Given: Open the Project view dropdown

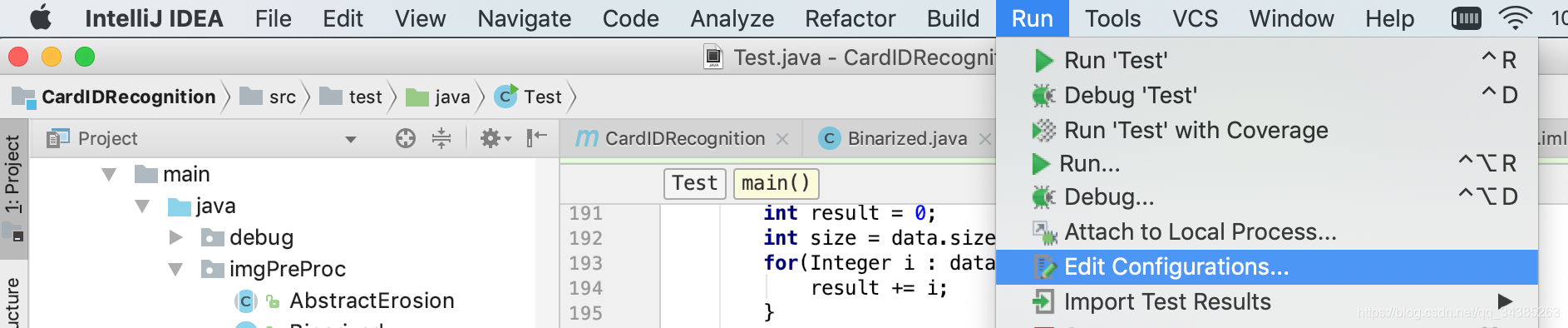Looking at the screenshot, I should click(x=351, y=139).
